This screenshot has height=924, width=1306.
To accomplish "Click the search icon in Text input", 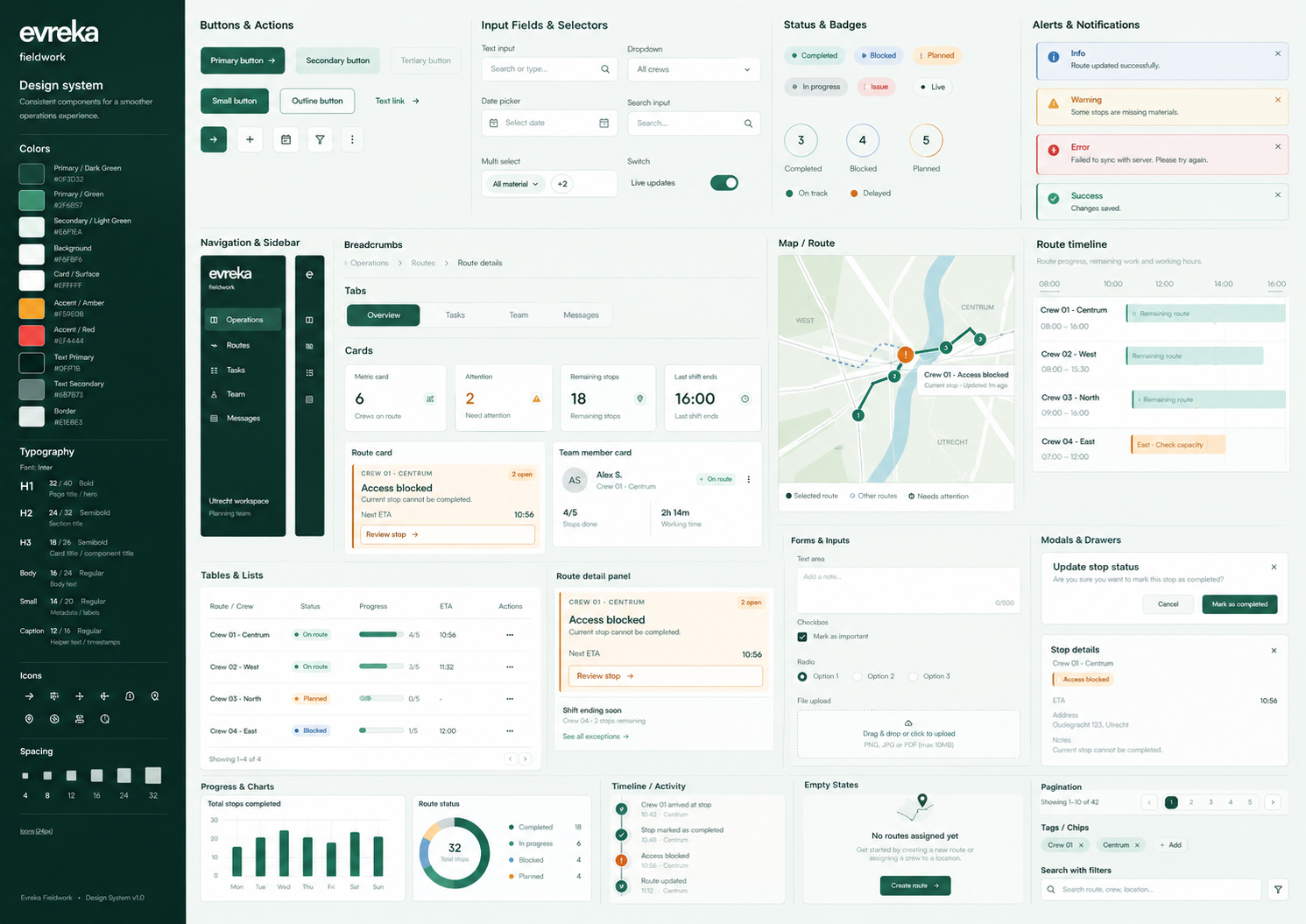I will click(605, 69).
